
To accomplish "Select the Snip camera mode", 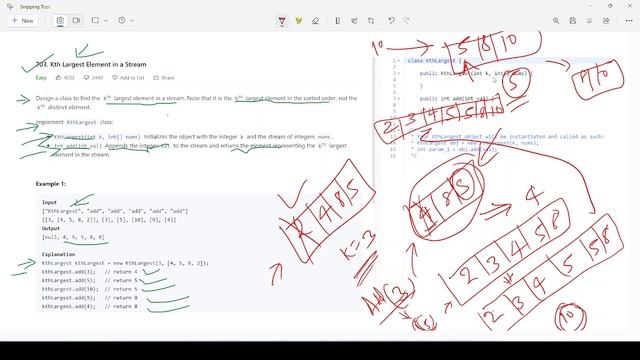I will (60, 20).
